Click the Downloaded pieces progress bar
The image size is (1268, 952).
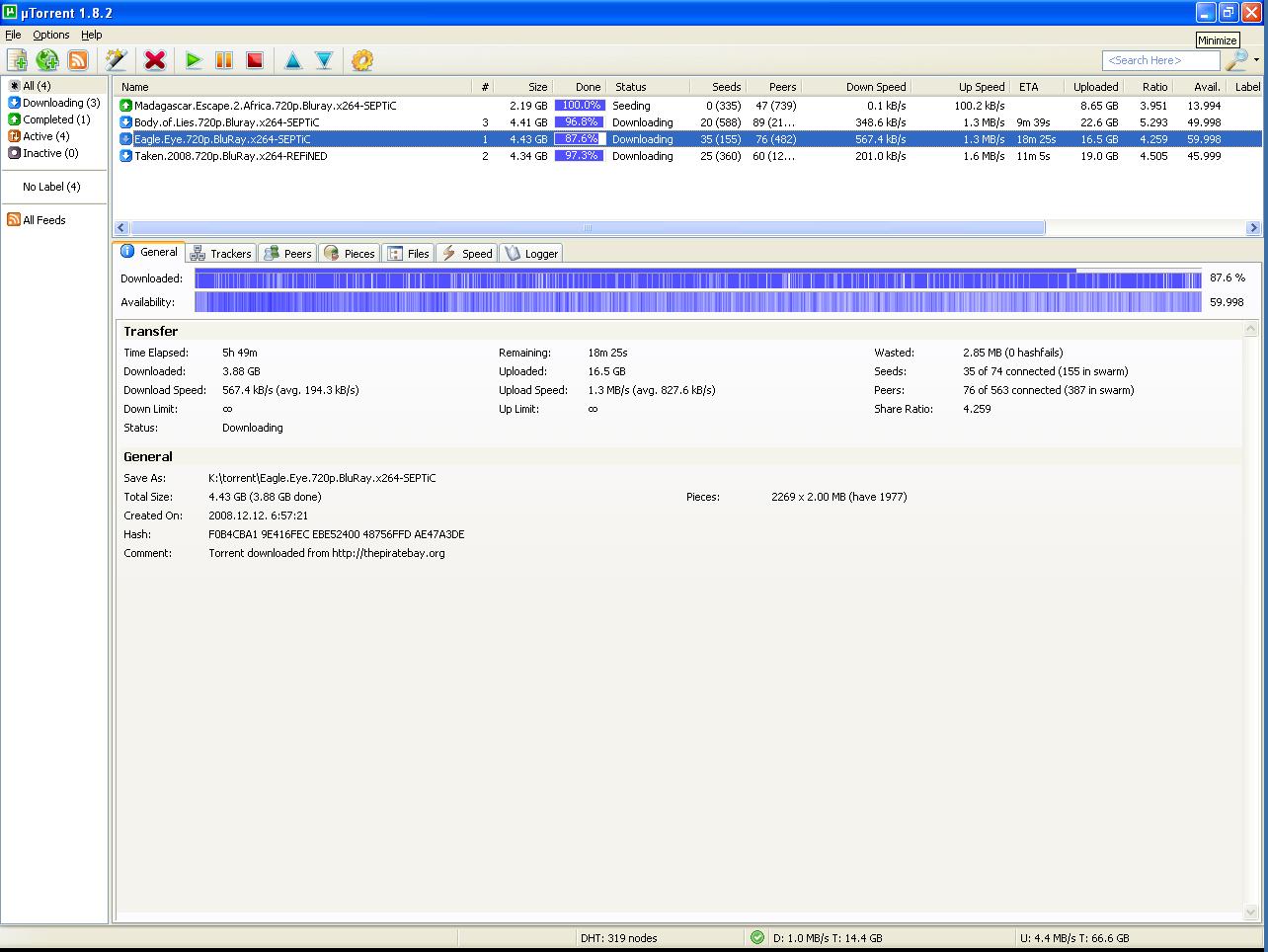coord(698,278)
